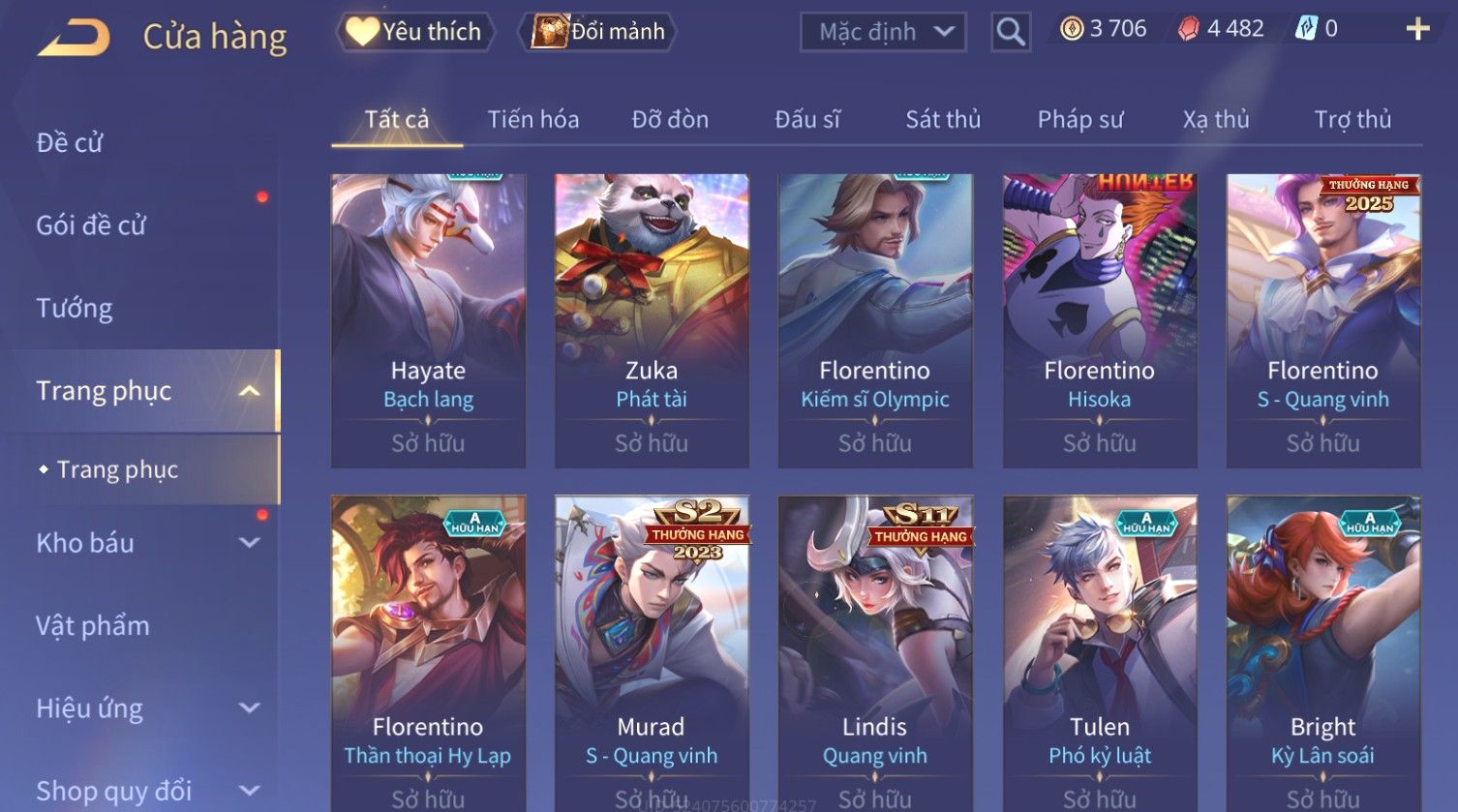The height and width of the screenshot is (812, 1458).
Task: Switch to the Pháp sư tab
Action: 1080,120
